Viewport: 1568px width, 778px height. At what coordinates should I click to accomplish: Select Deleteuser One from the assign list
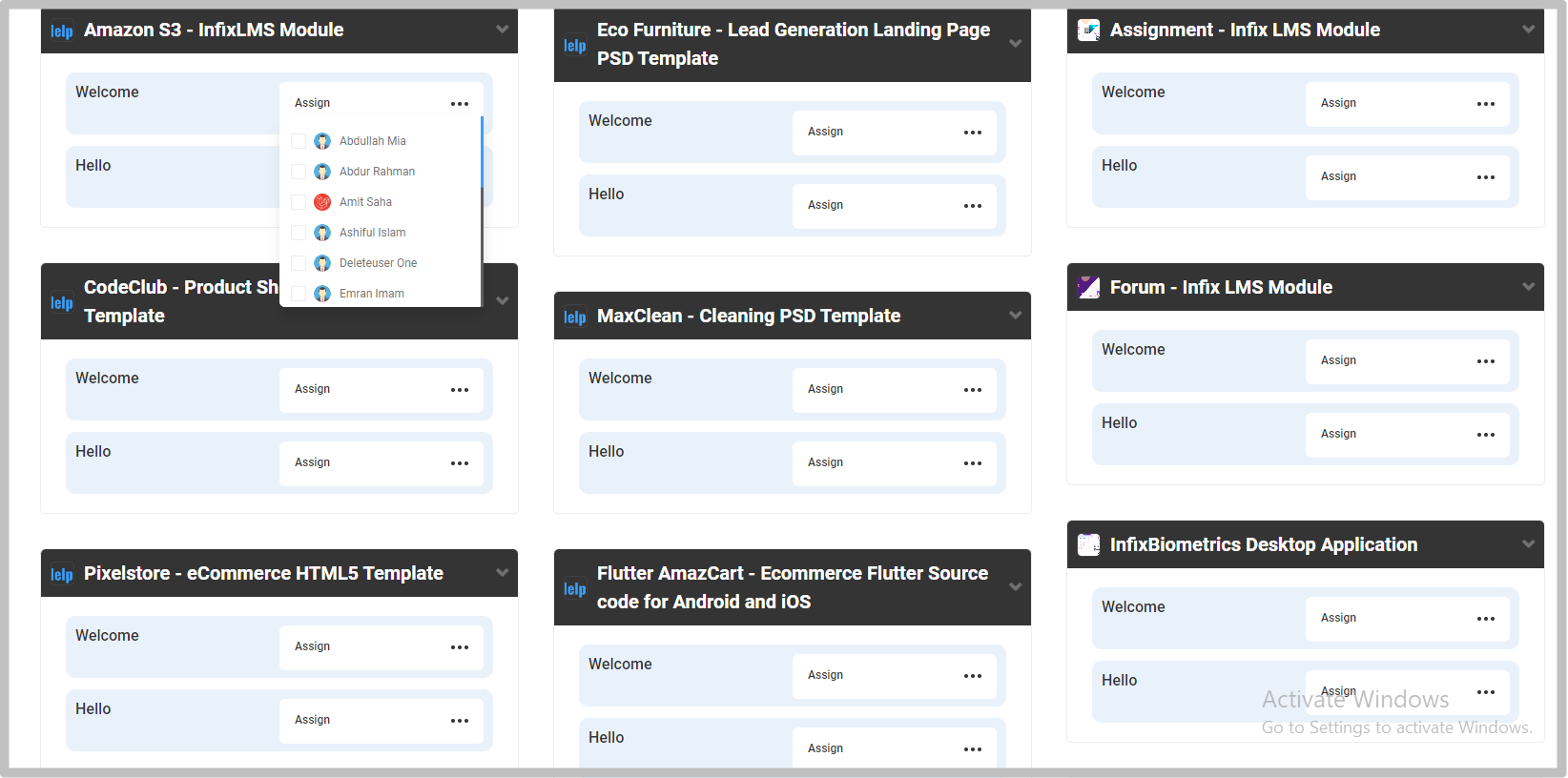[x=378, y=263]
